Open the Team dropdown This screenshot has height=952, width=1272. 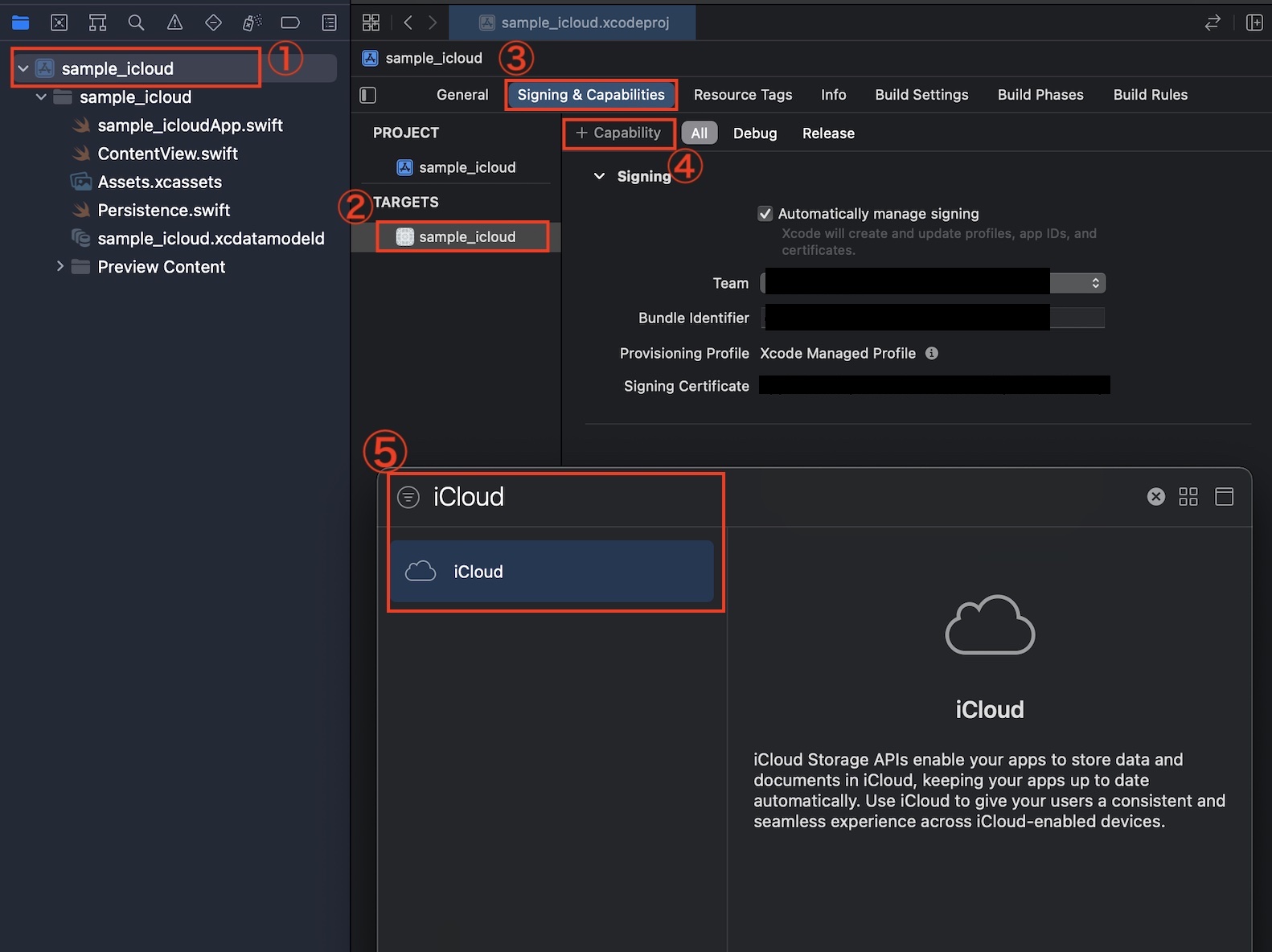(933, 283)
